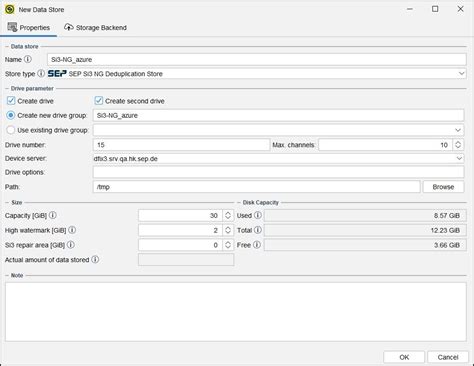Click the Used value 8.57 GiB

pyautogui.click(x=365, y=215)
